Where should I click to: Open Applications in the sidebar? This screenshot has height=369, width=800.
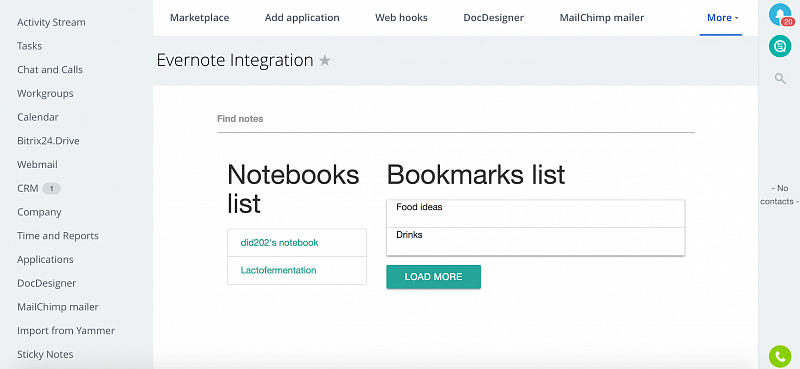pos(45,259)
